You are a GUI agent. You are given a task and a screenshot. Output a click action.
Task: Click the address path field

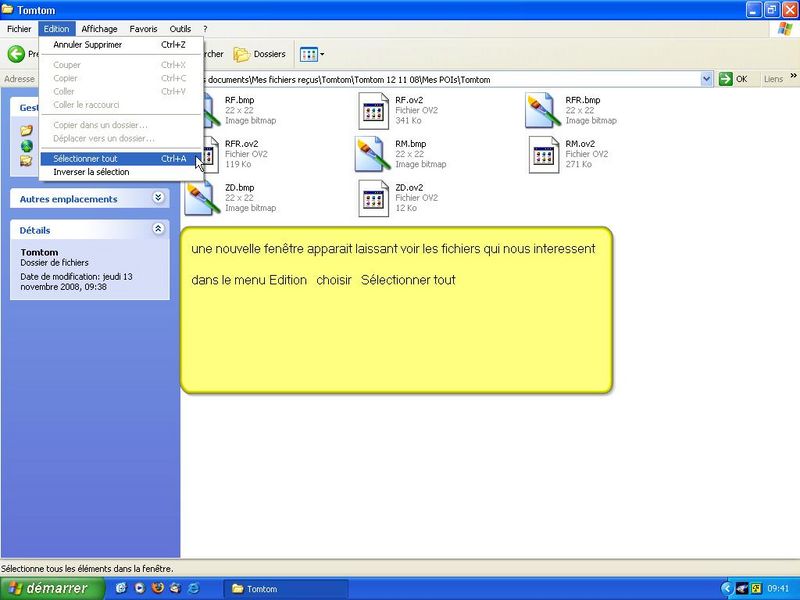pos(452,80)
